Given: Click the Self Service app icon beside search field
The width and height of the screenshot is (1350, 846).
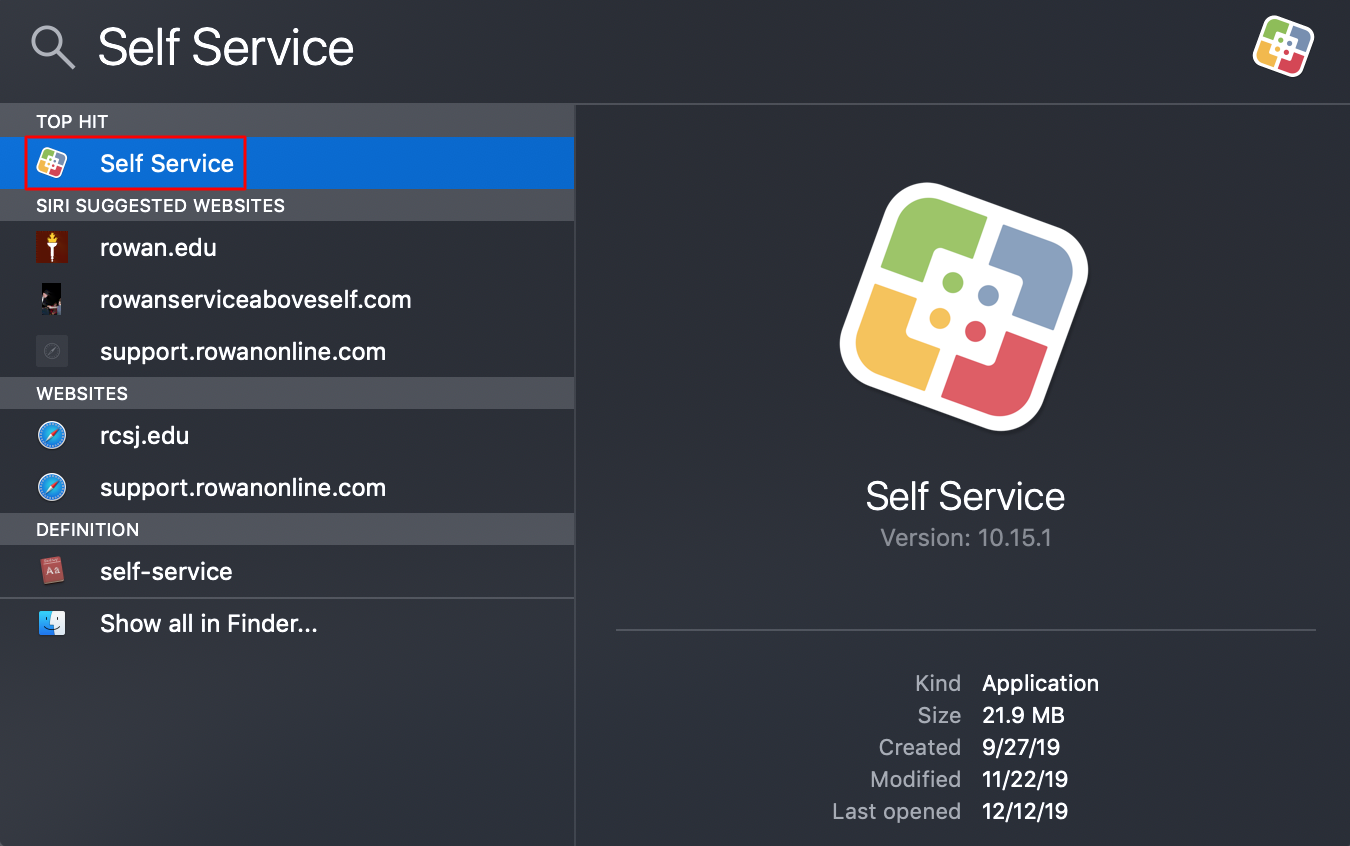Looking at the screenshot, I should point(1283,46).
